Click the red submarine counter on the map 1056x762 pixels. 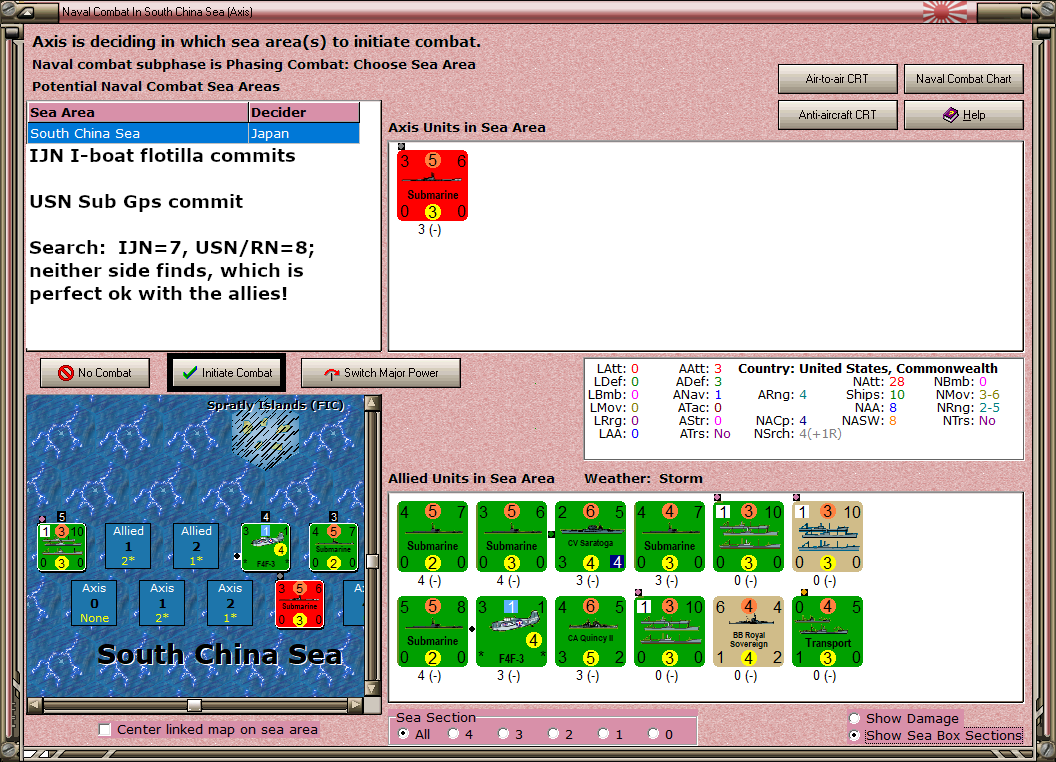(300, 604)
